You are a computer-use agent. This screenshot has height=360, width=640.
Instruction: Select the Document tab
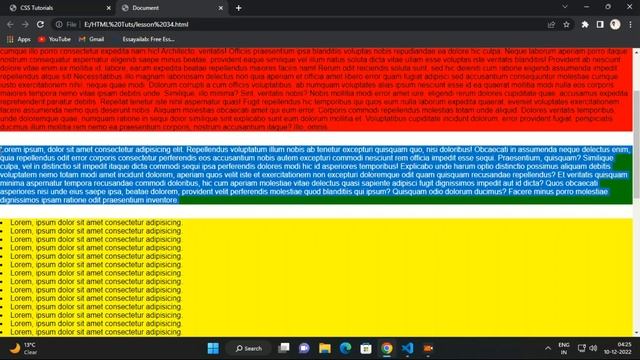[x=171, y=8]
